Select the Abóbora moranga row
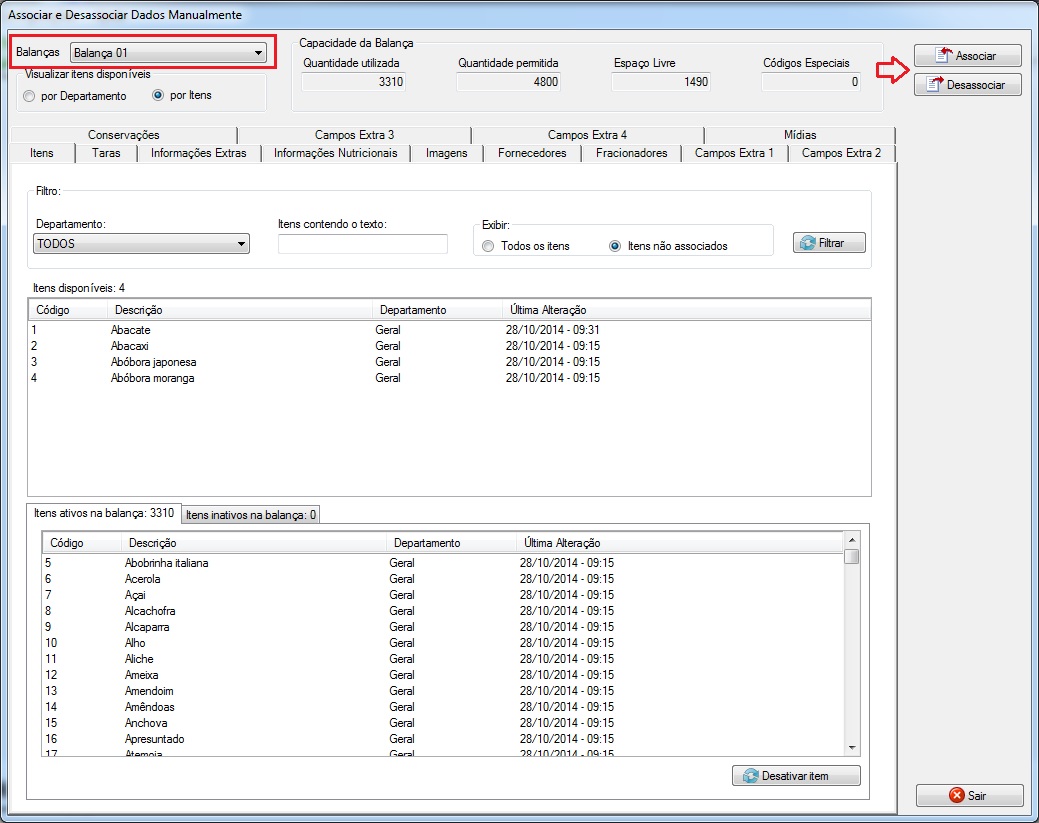The image size is (1039, 823). 449,378
